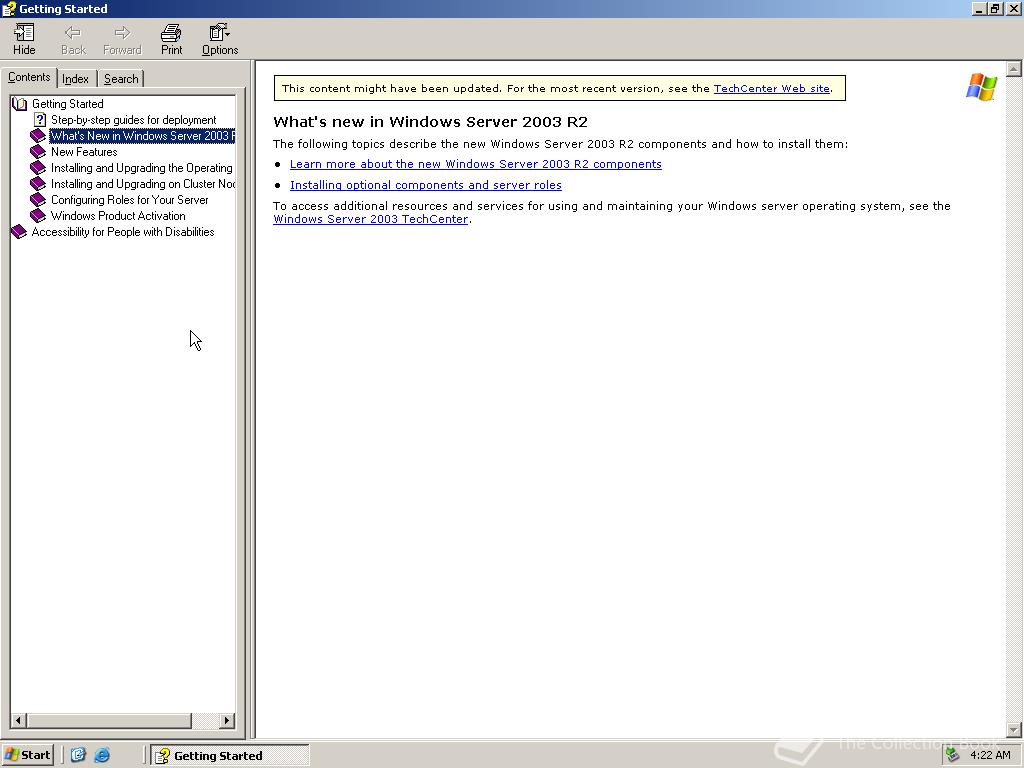The height and width of the screenshot is (768, 1024).
Task: Restore down the Getting Started window
Action: pos(995,8)
